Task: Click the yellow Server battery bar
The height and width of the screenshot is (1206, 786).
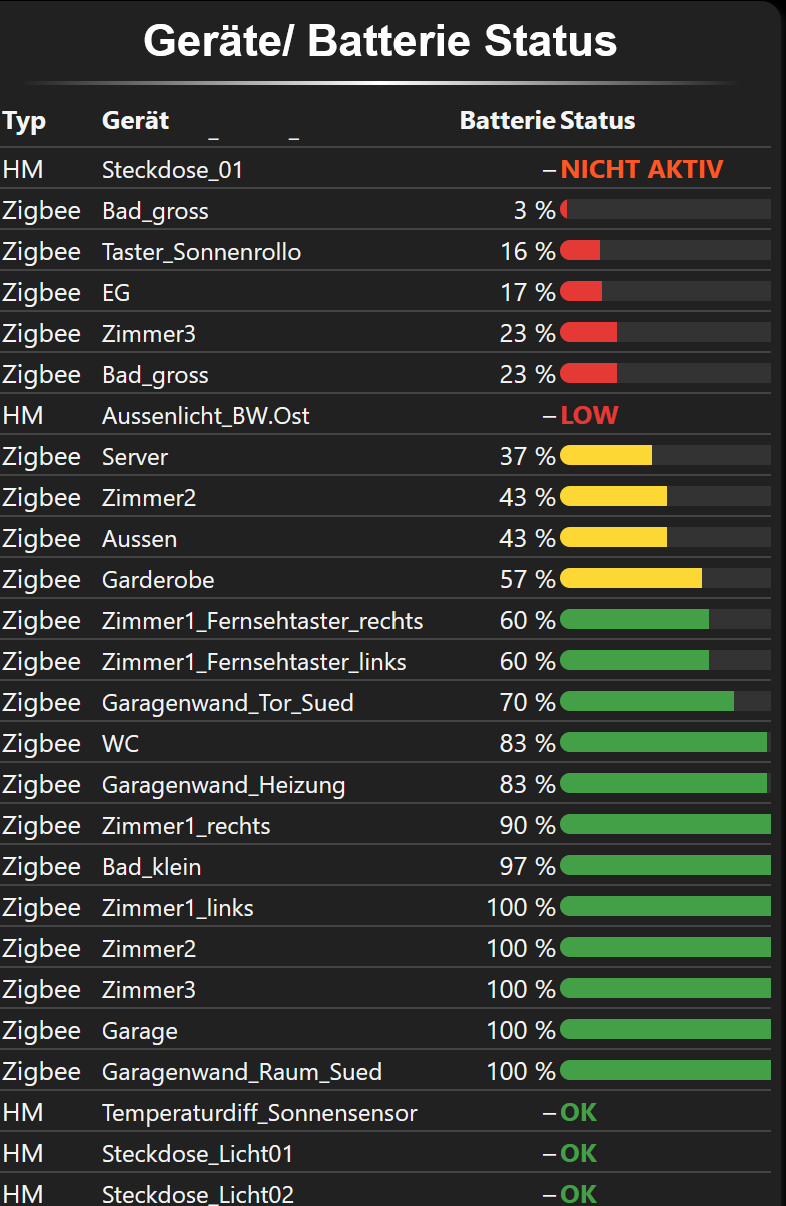Action: tap(665, 457)
